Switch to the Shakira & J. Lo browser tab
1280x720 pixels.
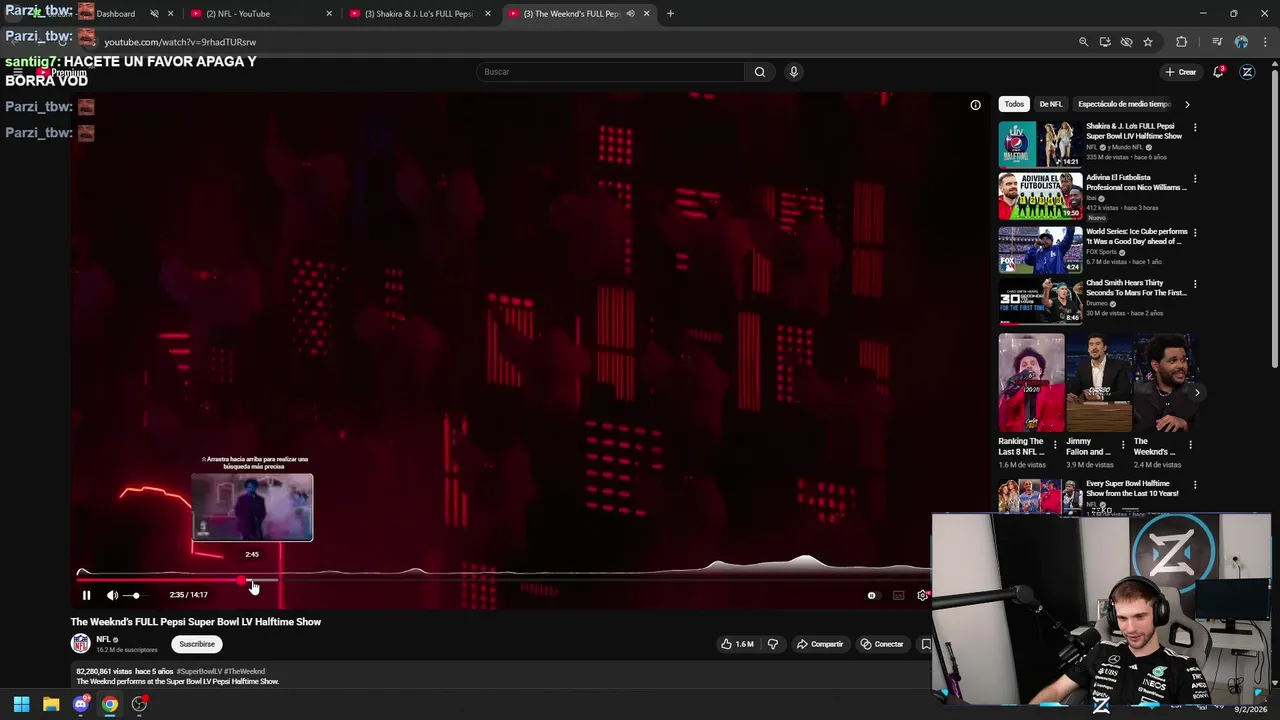click(x=420, y=14)
